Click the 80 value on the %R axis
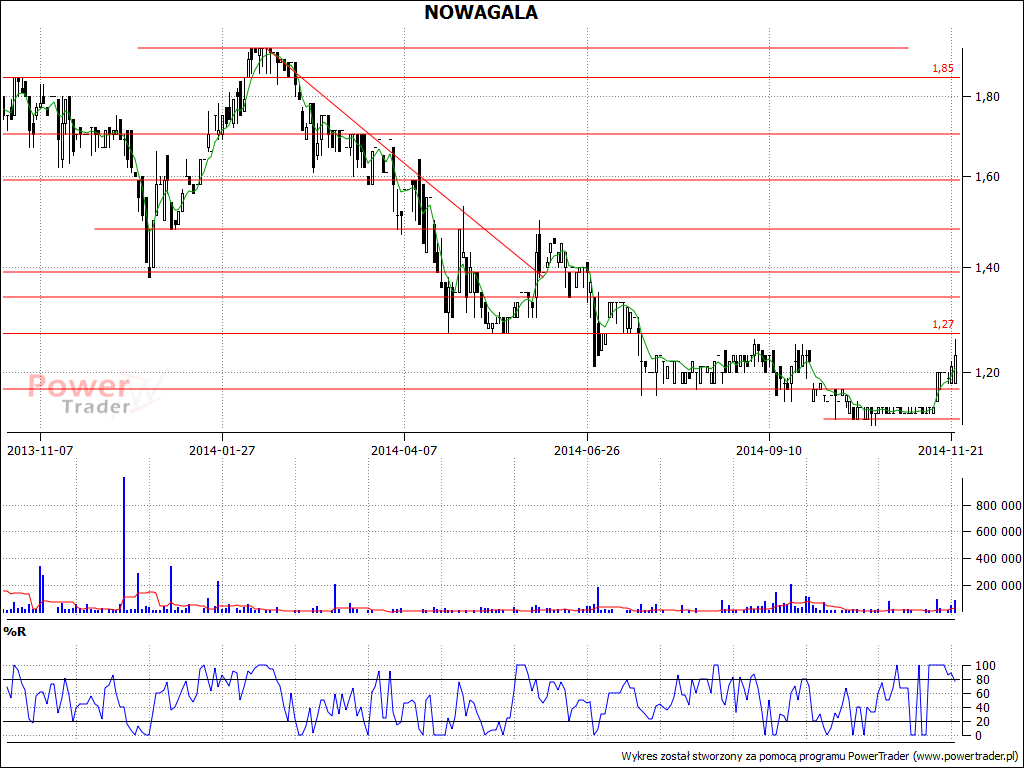 (982, 680)
